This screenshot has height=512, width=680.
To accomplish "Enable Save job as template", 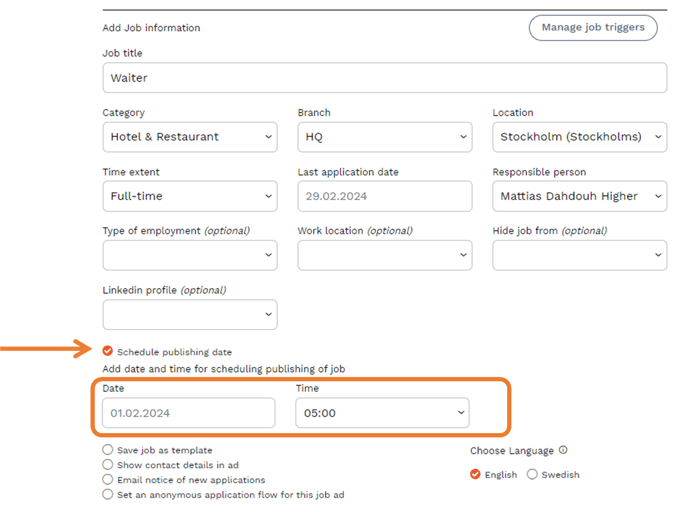I will [108, 451].
